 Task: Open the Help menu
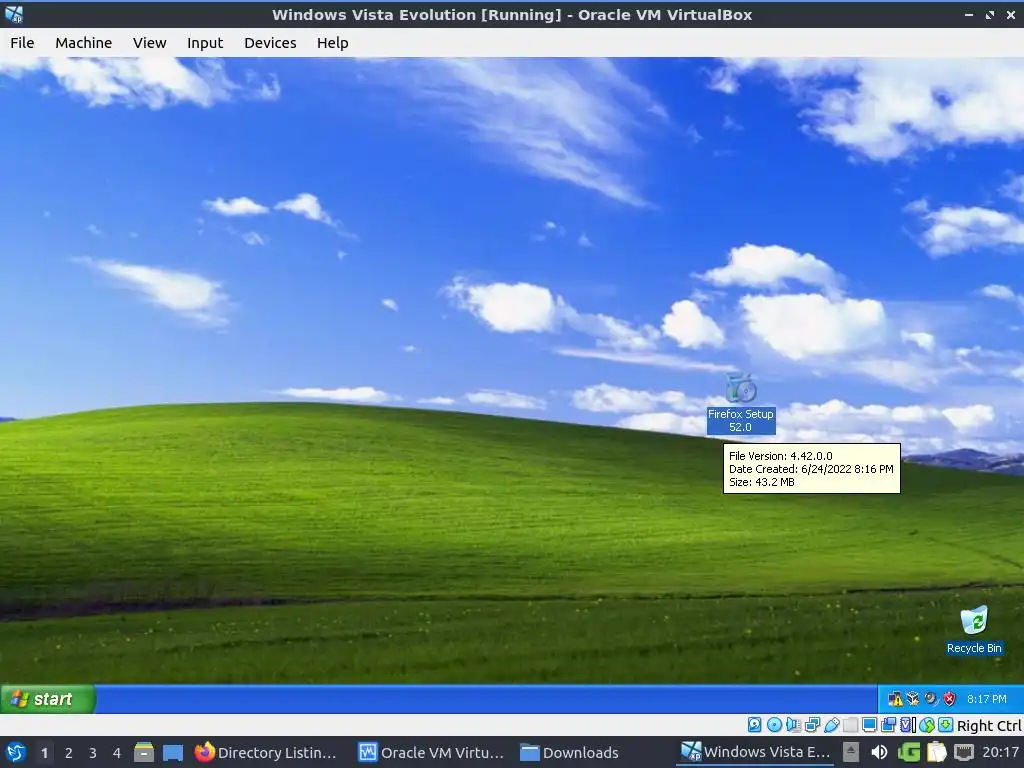point(332,43)
